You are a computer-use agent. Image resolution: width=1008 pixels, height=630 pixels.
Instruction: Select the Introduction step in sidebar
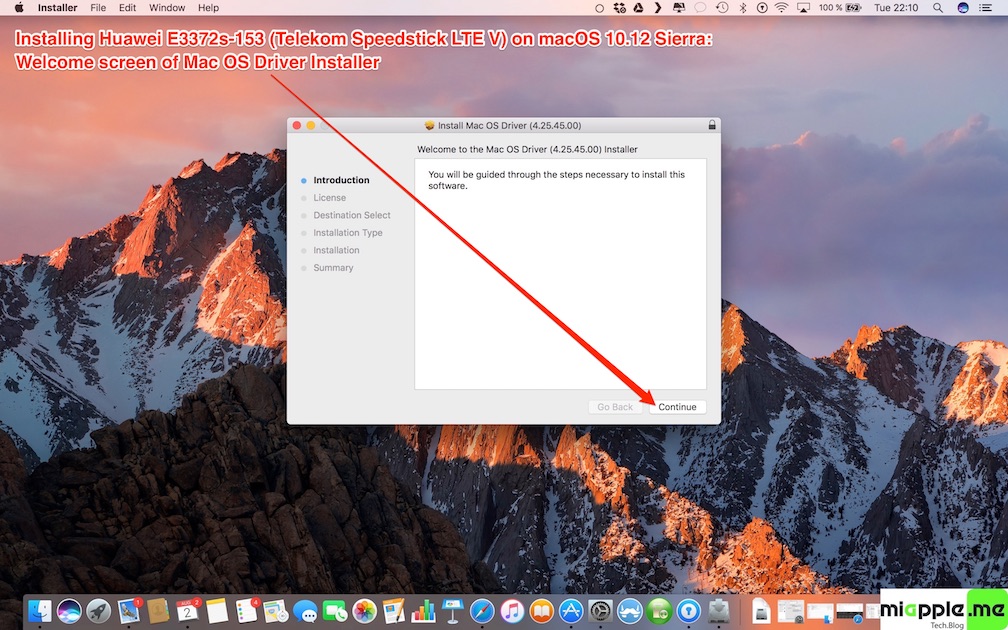pos(341,181)
